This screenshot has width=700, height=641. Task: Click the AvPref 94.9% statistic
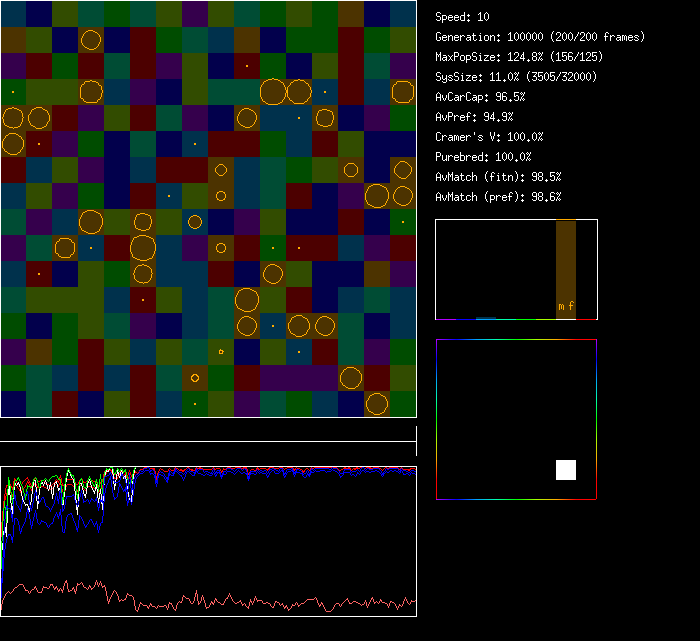(474, 117)
